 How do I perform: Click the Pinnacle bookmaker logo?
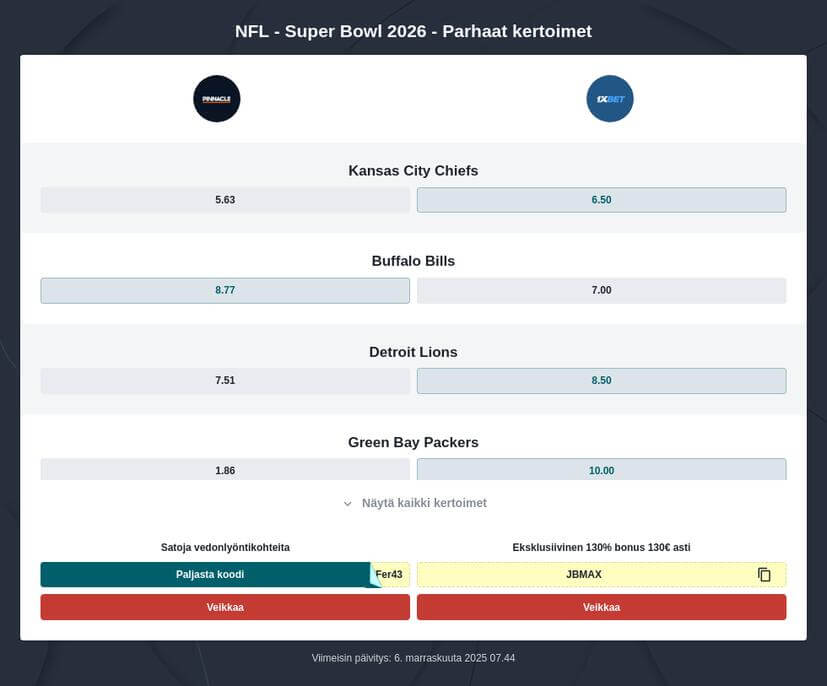[x=216, y=98]
